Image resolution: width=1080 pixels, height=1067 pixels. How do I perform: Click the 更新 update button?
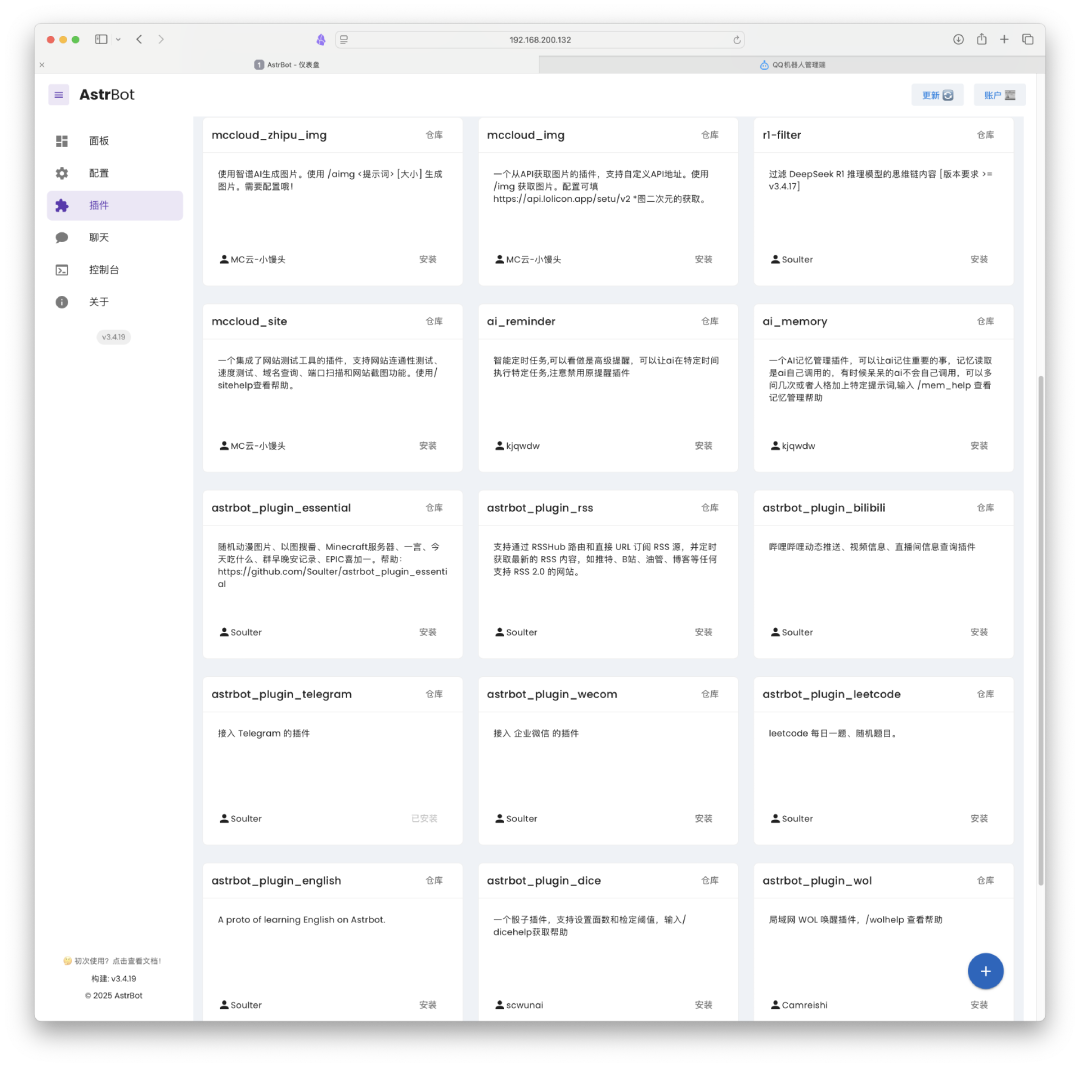click(937, 95)
